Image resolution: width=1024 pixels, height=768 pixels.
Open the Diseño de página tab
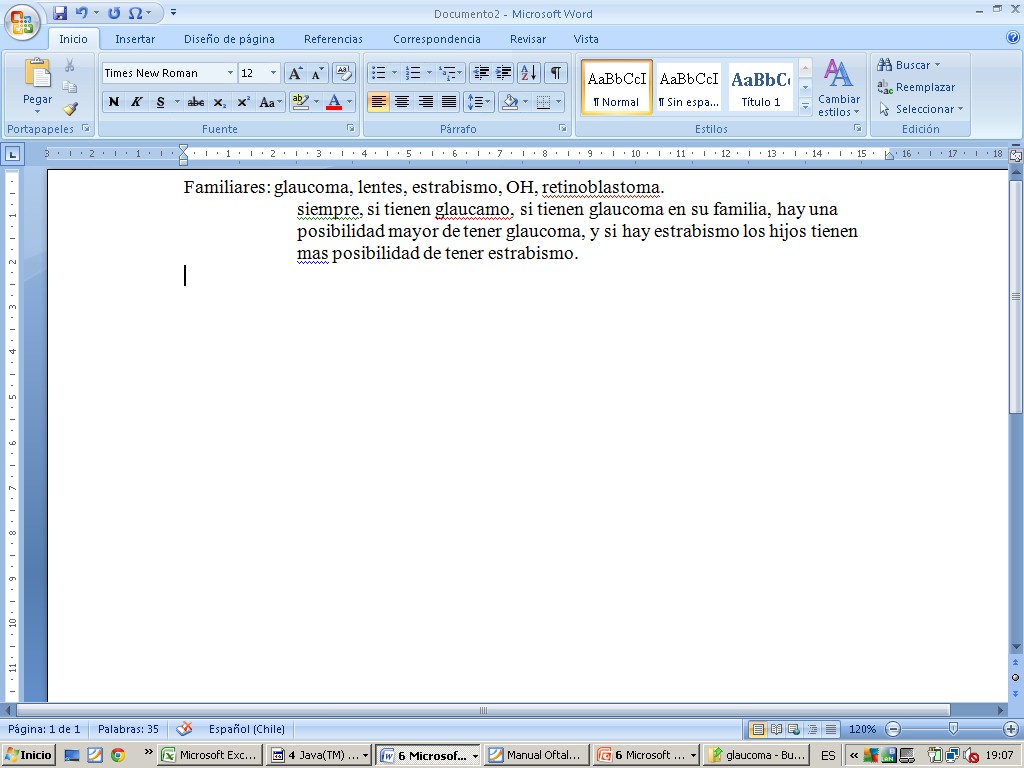(229, 39)
